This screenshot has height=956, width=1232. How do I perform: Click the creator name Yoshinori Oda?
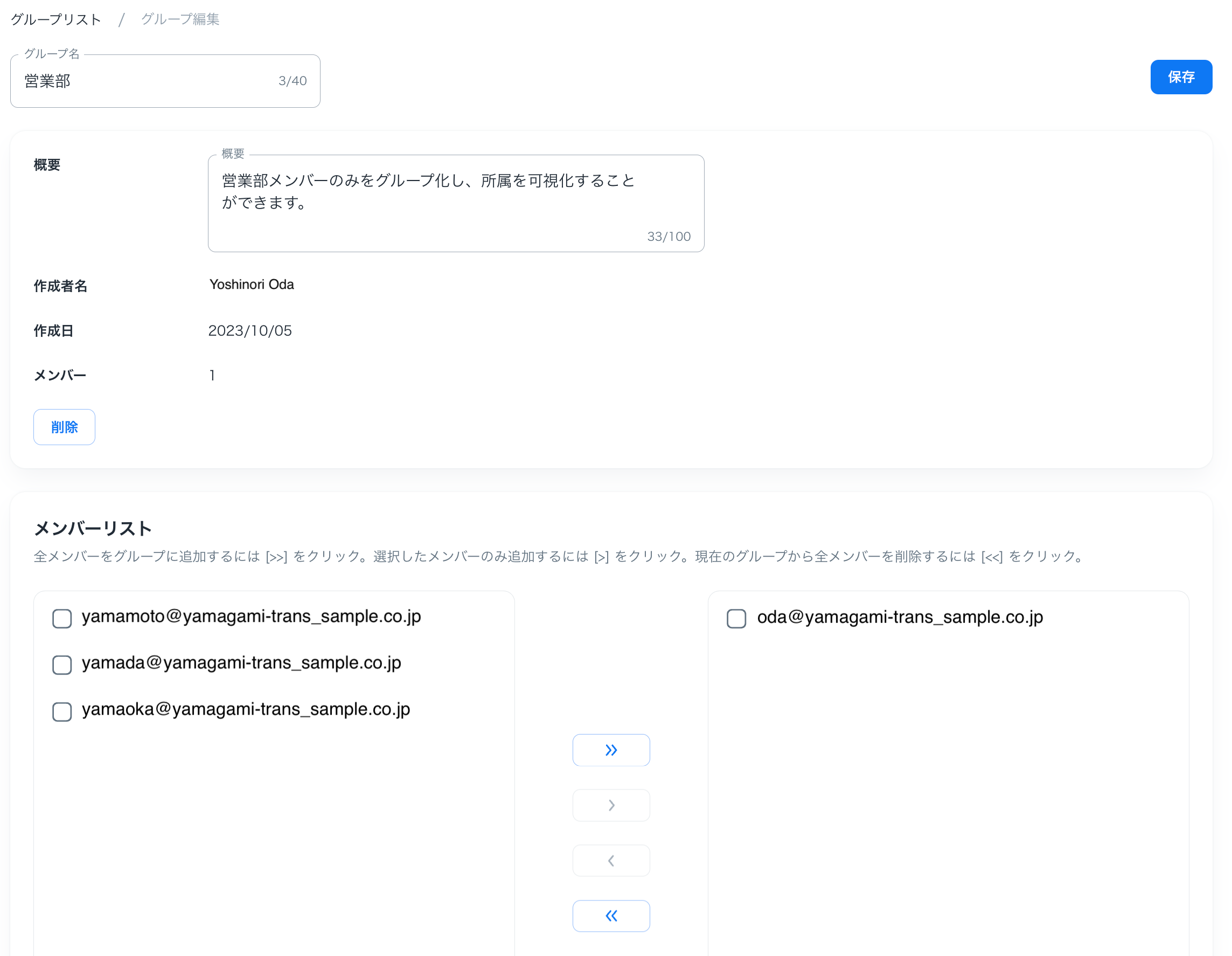[252, 285]
